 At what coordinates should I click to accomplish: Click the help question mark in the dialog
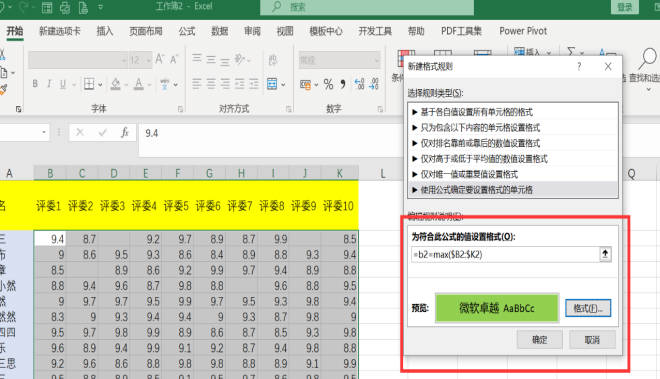pyautogui.click(x=579, y=66)
